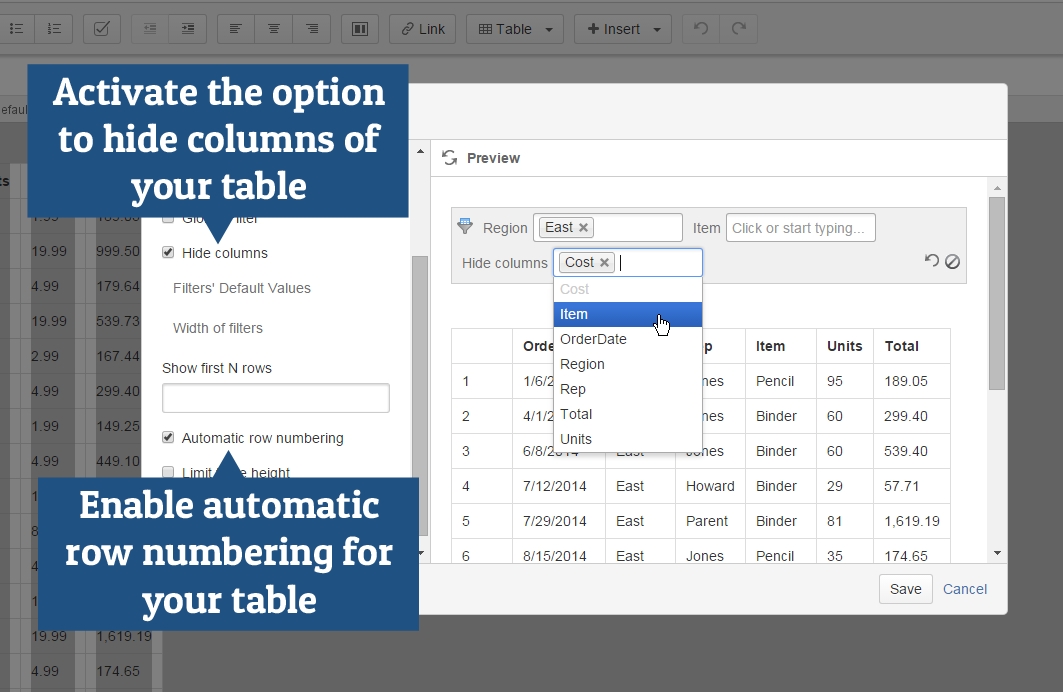Viewport: 1063px width, 692px height.
Task: Align text center
Action: pos(273,29)
